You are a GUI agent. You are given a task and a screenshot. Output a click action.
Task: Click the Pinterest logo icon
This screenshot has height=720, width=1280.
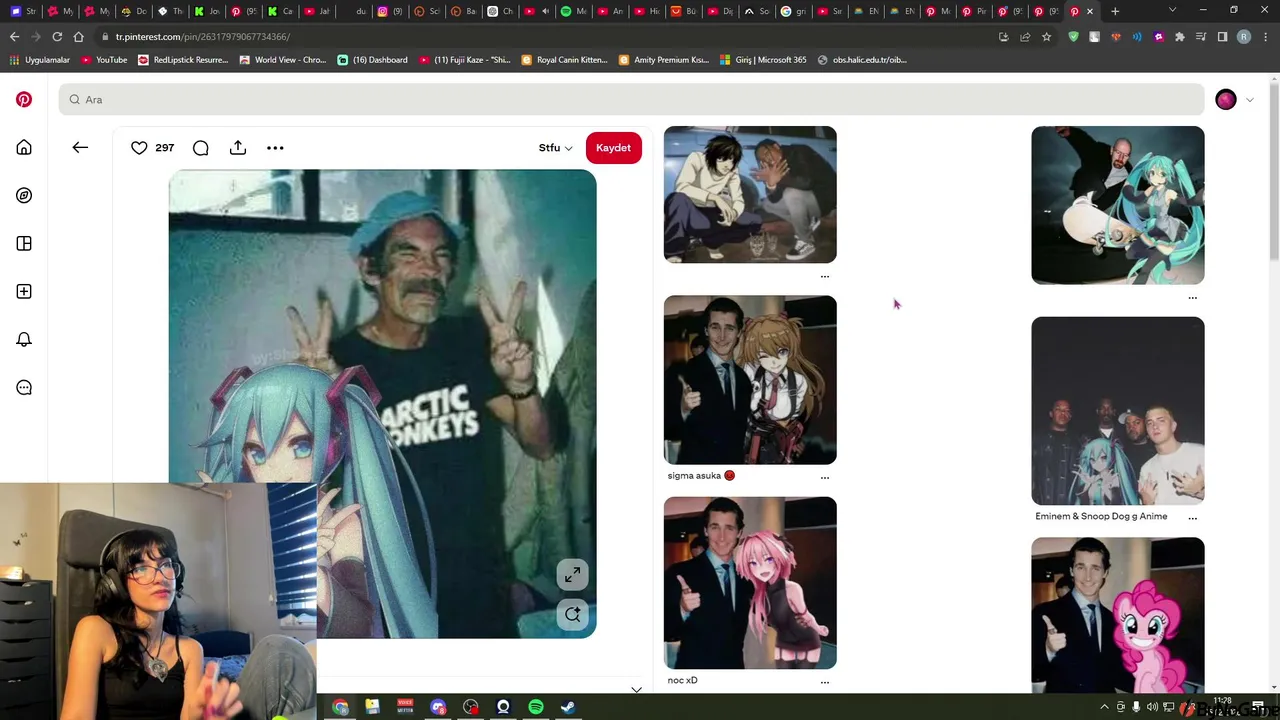click(x=24, y=99)
